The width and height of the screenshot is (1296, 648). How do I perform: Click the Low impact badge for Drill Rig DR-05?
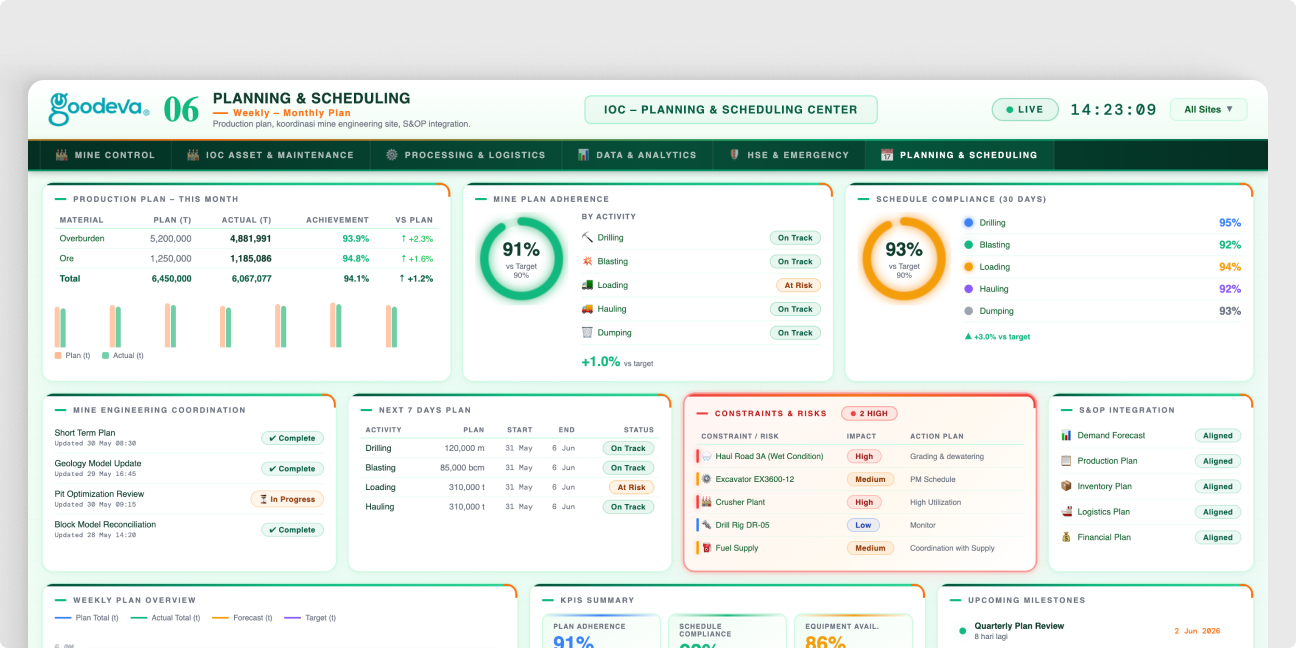tap(863, 525)
